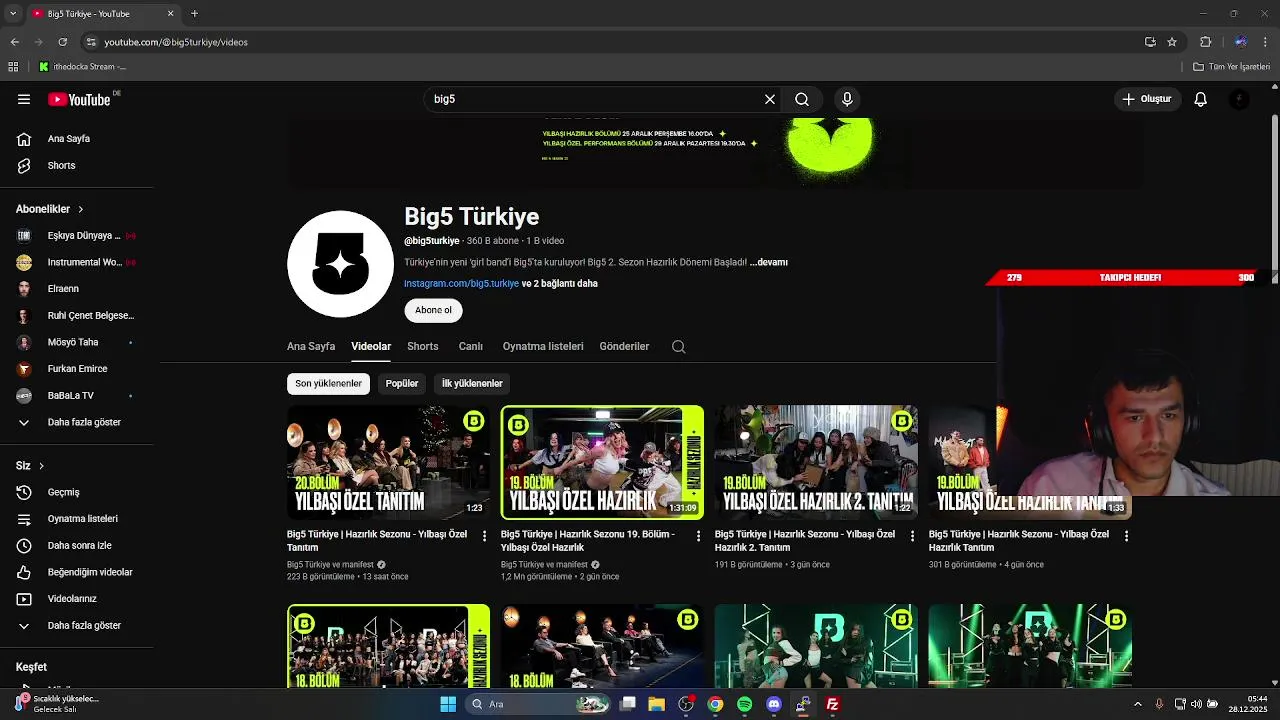Open the Tüm Yer İşaretleri bookmarks folder

click(x=1232, y=67)
